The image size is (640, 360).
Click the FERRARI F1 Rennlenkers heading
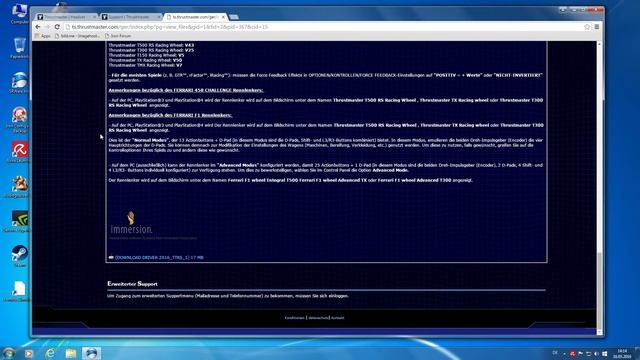coord(170,115)
